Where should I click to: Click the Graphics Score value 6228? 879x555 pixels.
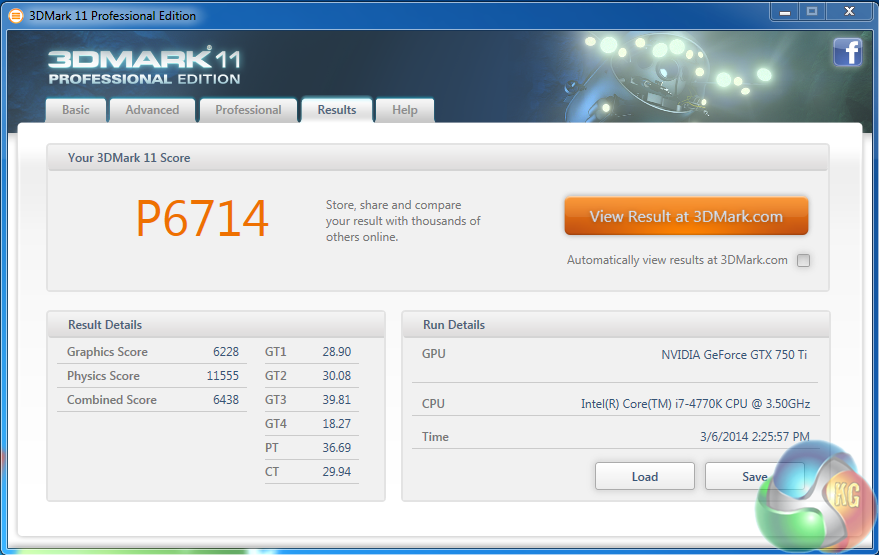(226, 352)
